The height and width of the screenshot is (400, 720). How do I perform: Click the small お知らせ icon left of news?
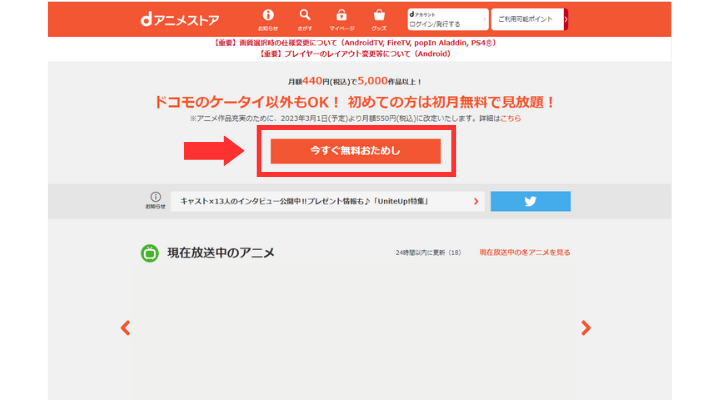(x=155, y=200)
